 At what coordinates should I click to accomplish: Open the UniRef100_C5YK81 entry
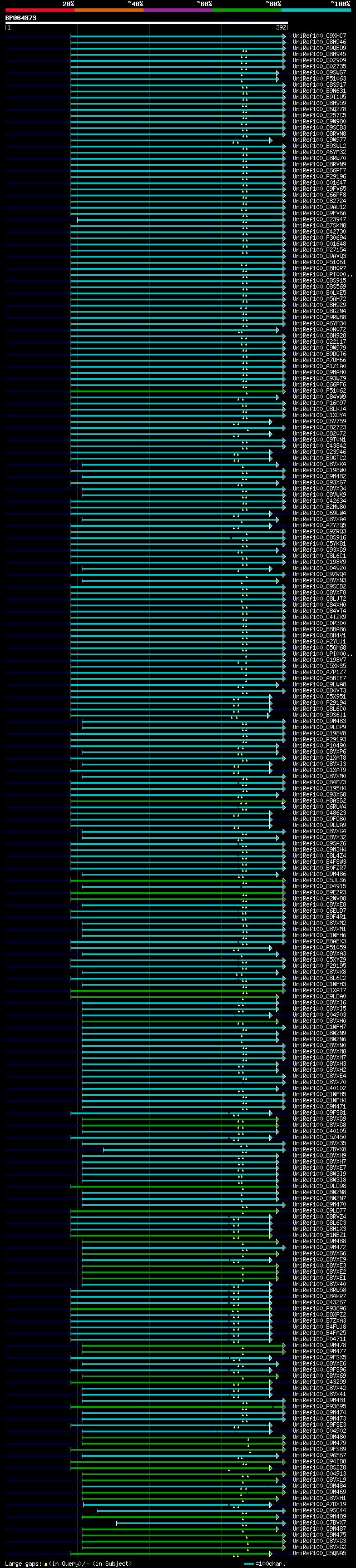pyautogui.click(x=319, y=544)
